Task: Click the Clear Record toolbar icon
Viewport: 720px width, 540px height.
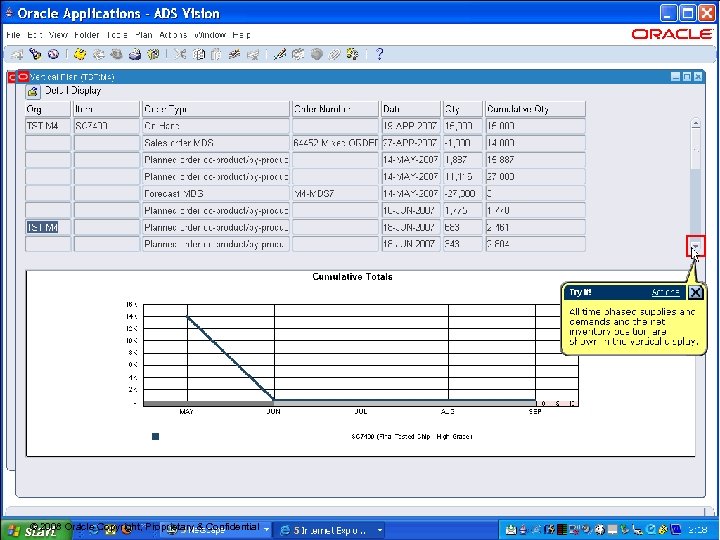Action: click(x=234, y=55)
